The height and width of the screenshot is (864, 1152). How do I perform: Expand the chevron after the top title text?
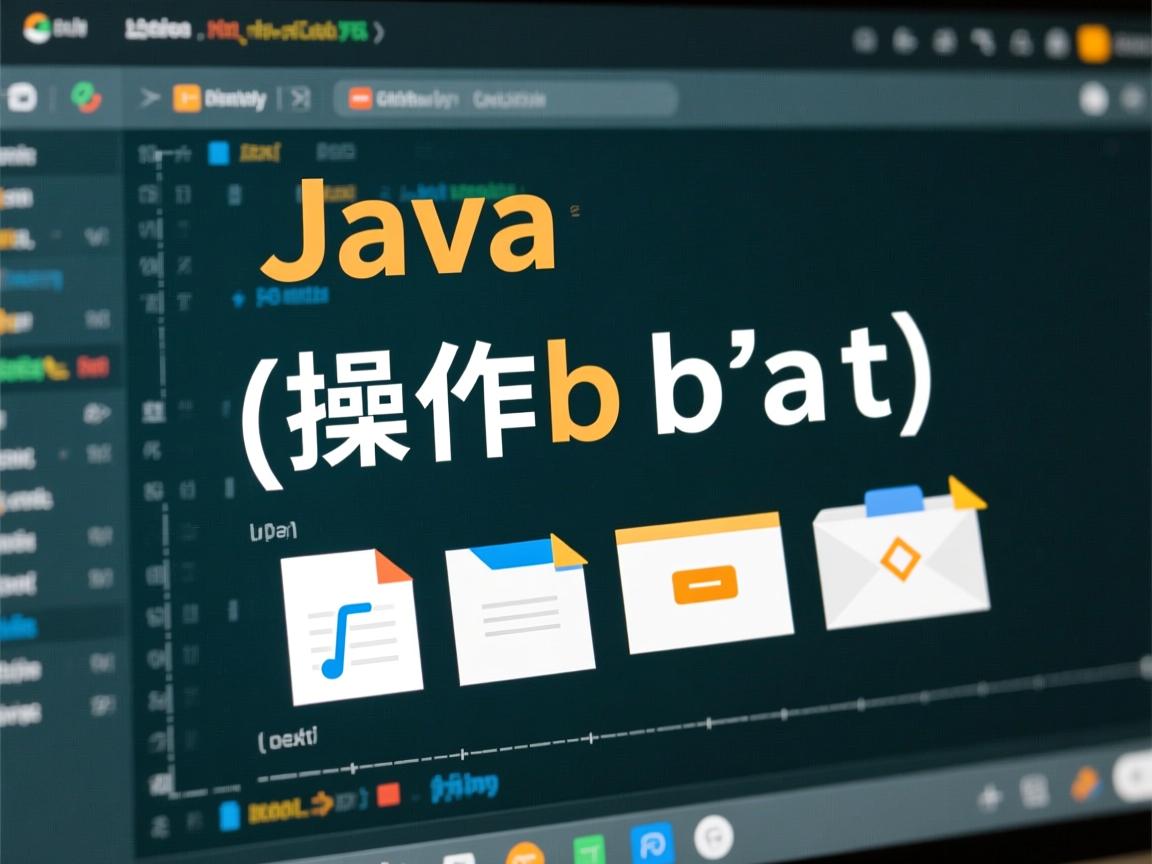(x=378, y=33)
